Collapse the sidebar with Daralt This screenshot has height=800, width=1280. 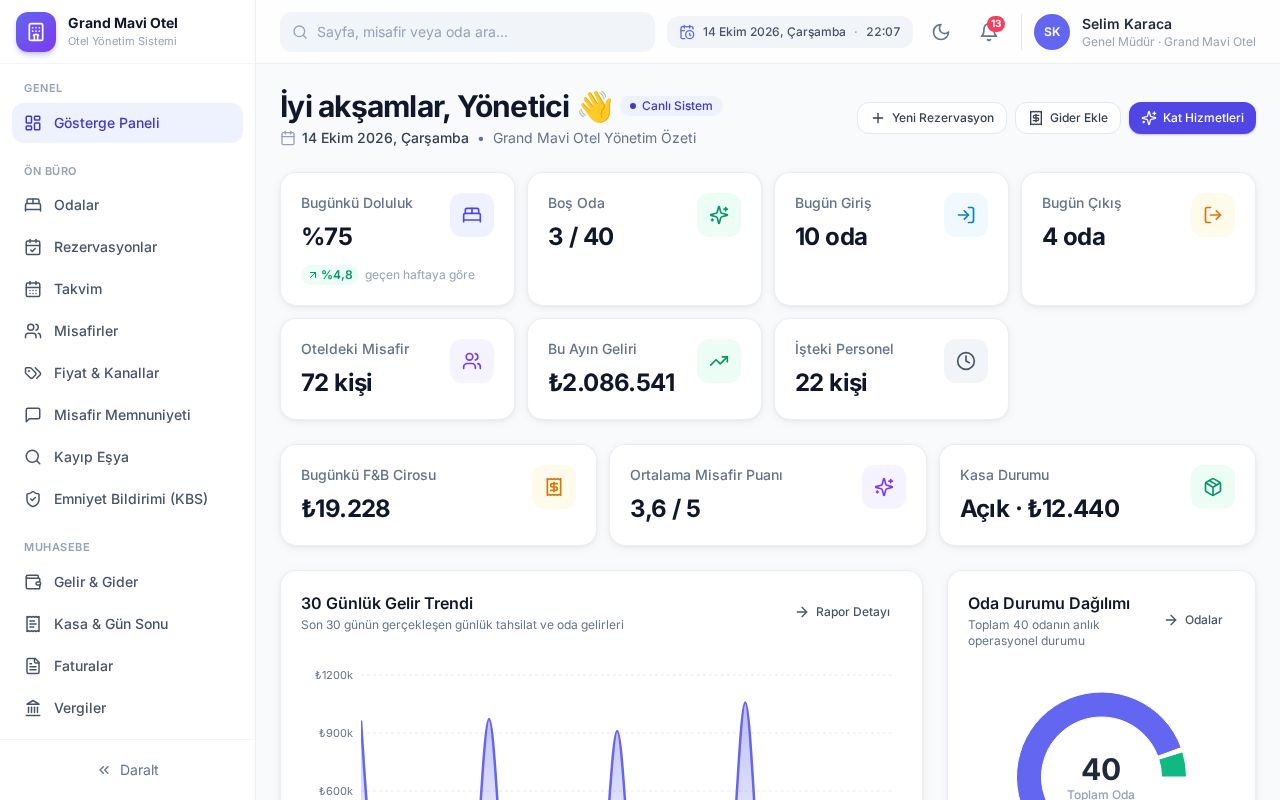(x=127, y=770)
